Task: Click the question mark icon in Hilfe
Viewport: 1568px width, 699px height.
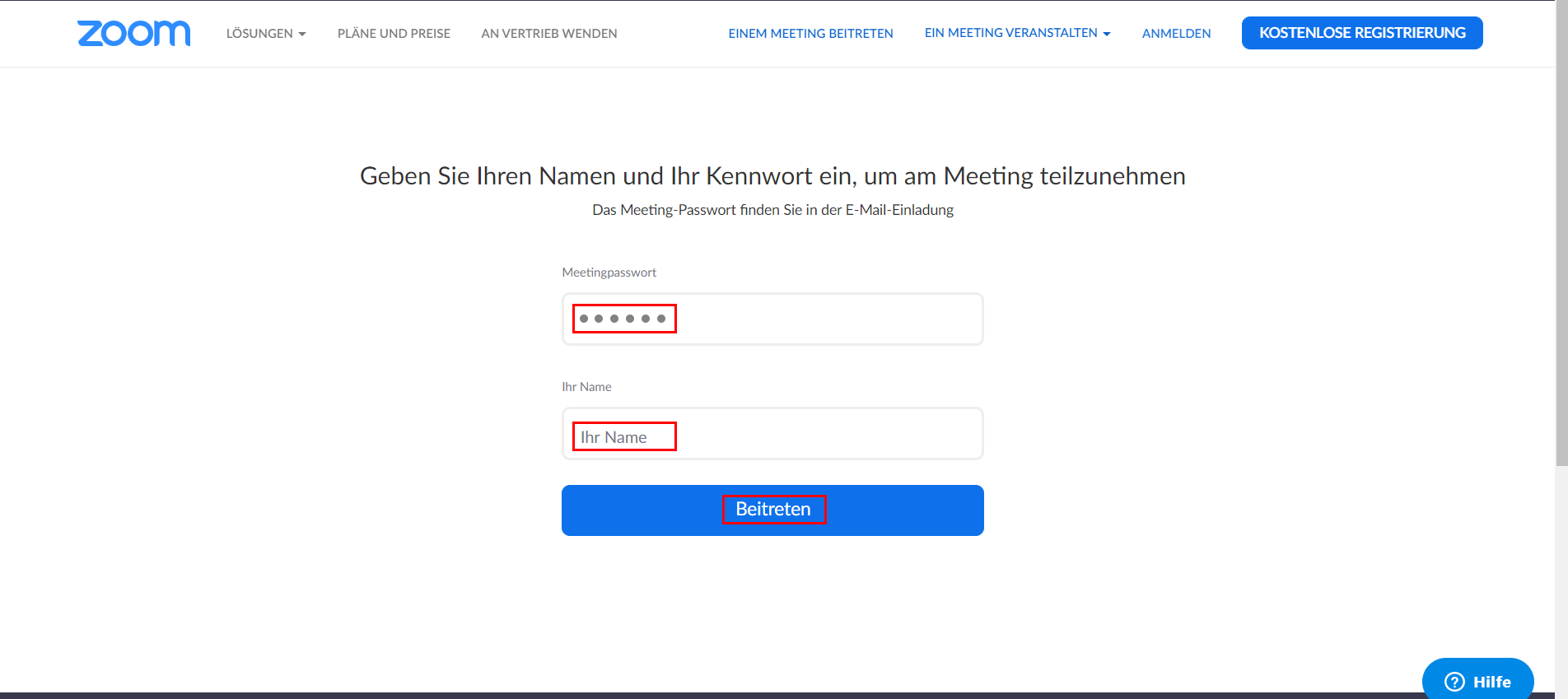Action: tap(1454, 682)
